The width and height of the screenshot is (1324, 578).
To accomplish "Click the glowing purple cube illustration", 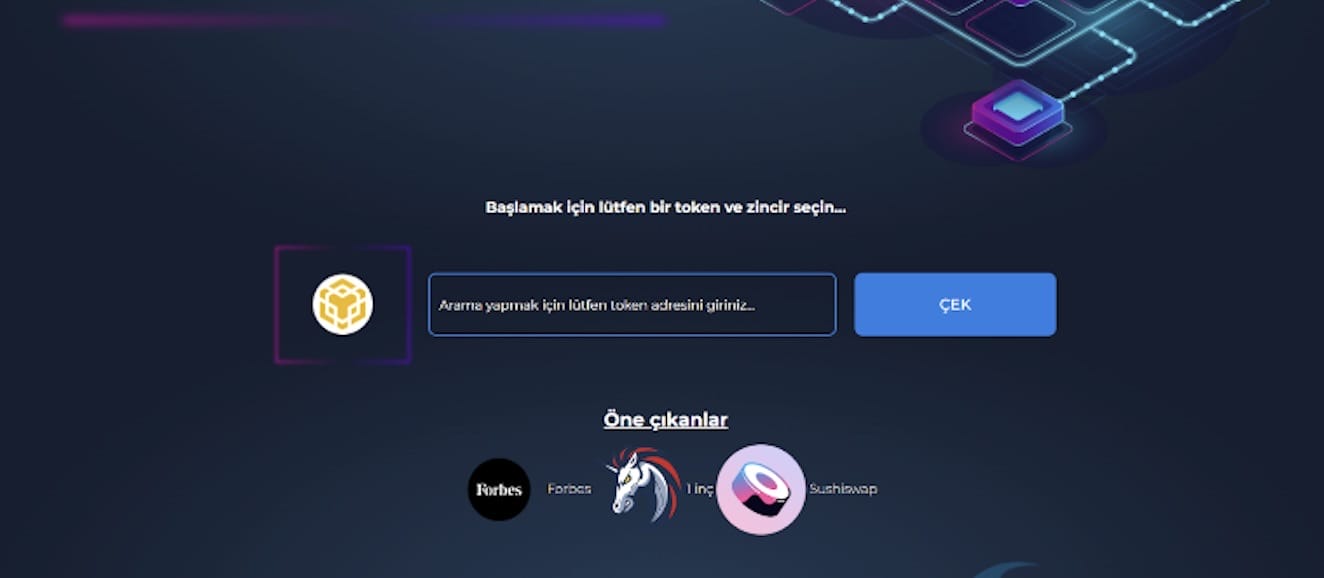I will tap(1017, 112).
